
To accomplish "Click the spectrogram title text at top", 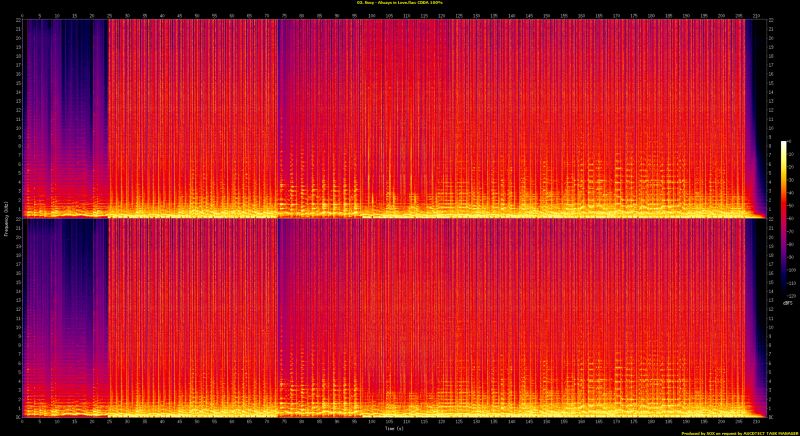I will point(400,3).
